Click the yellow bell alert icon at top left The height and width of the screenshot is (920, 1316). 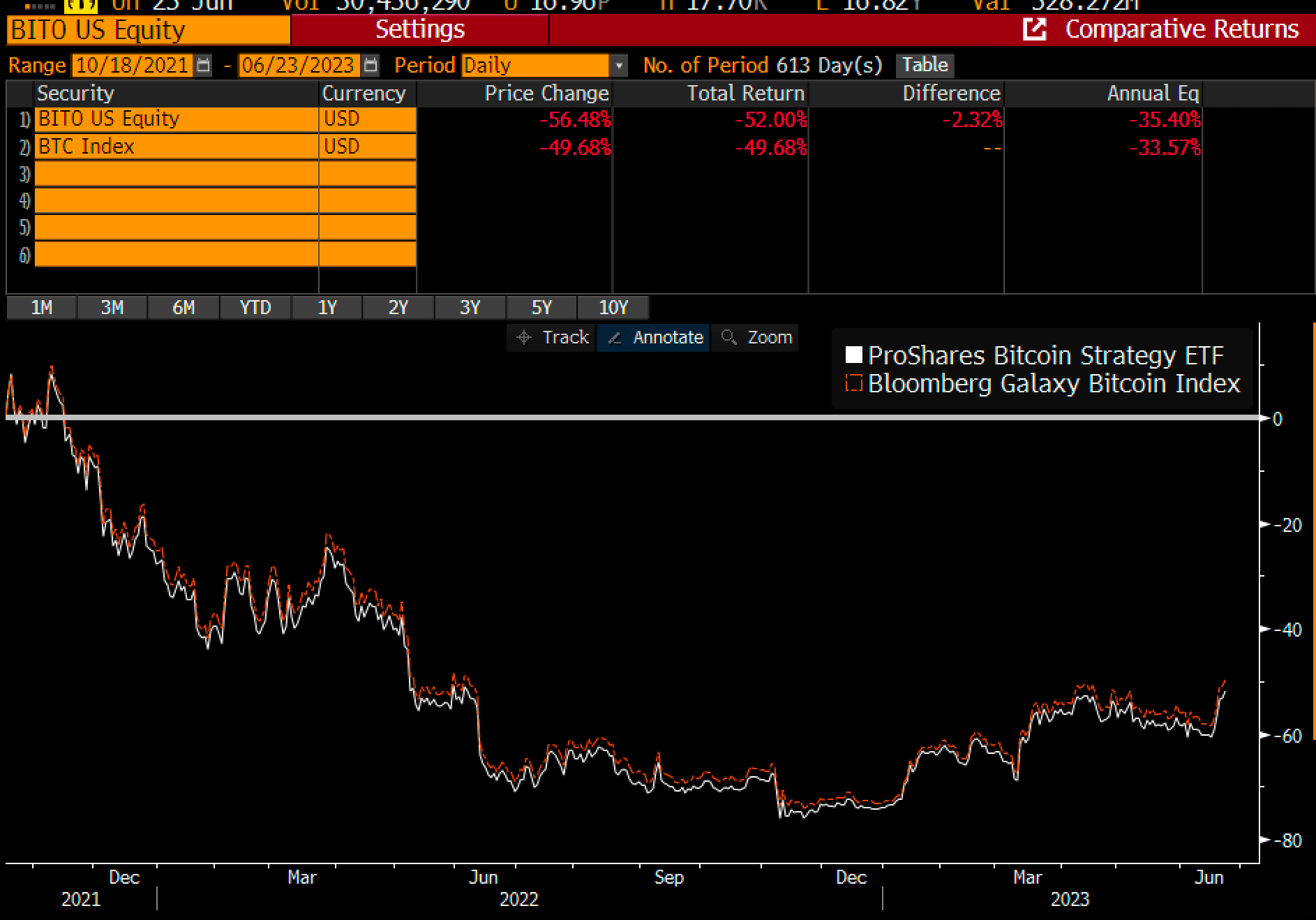pos(80,6)
